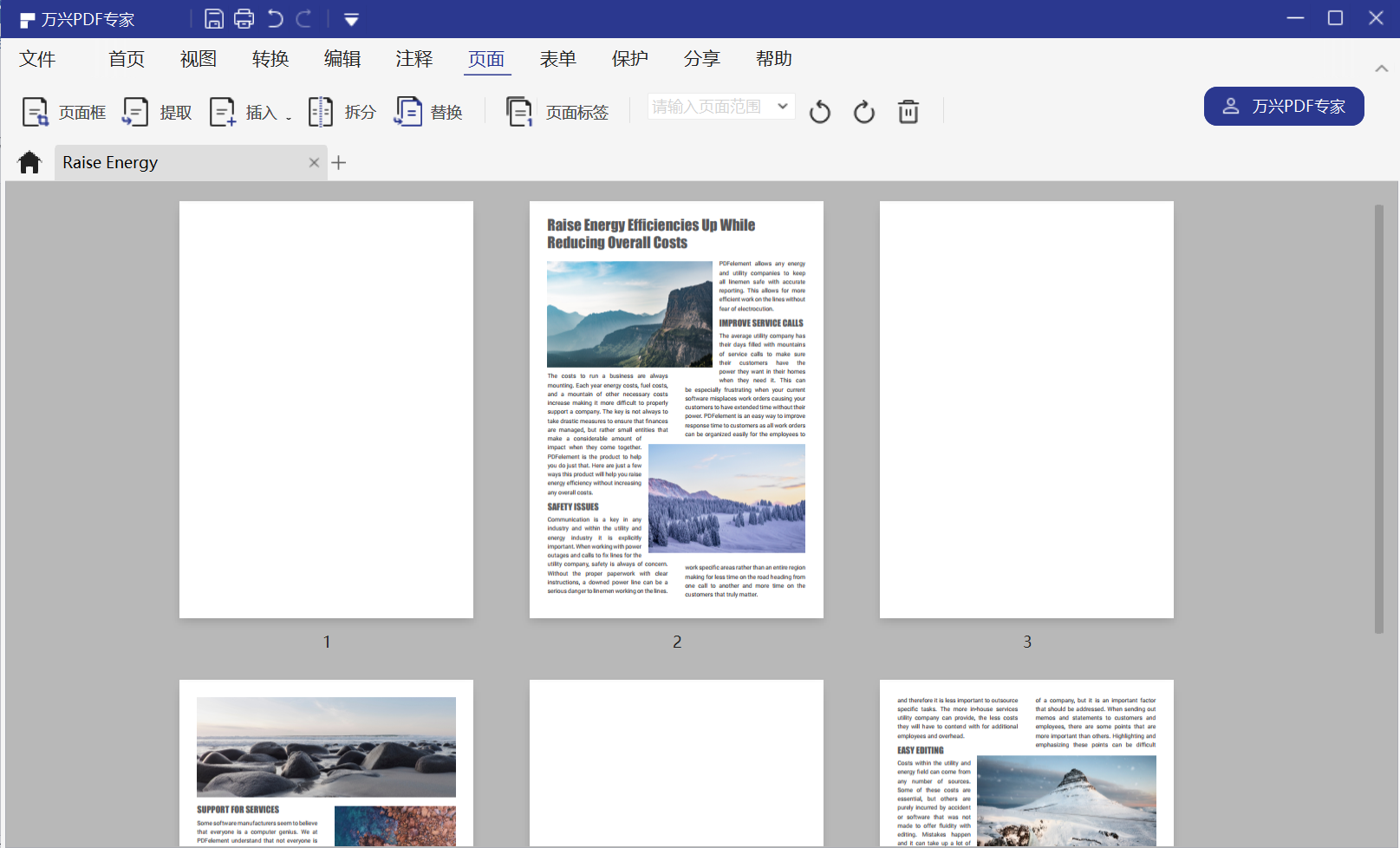Switch to the 视图 tab
1400x848 pixels.
coord(199,58)
